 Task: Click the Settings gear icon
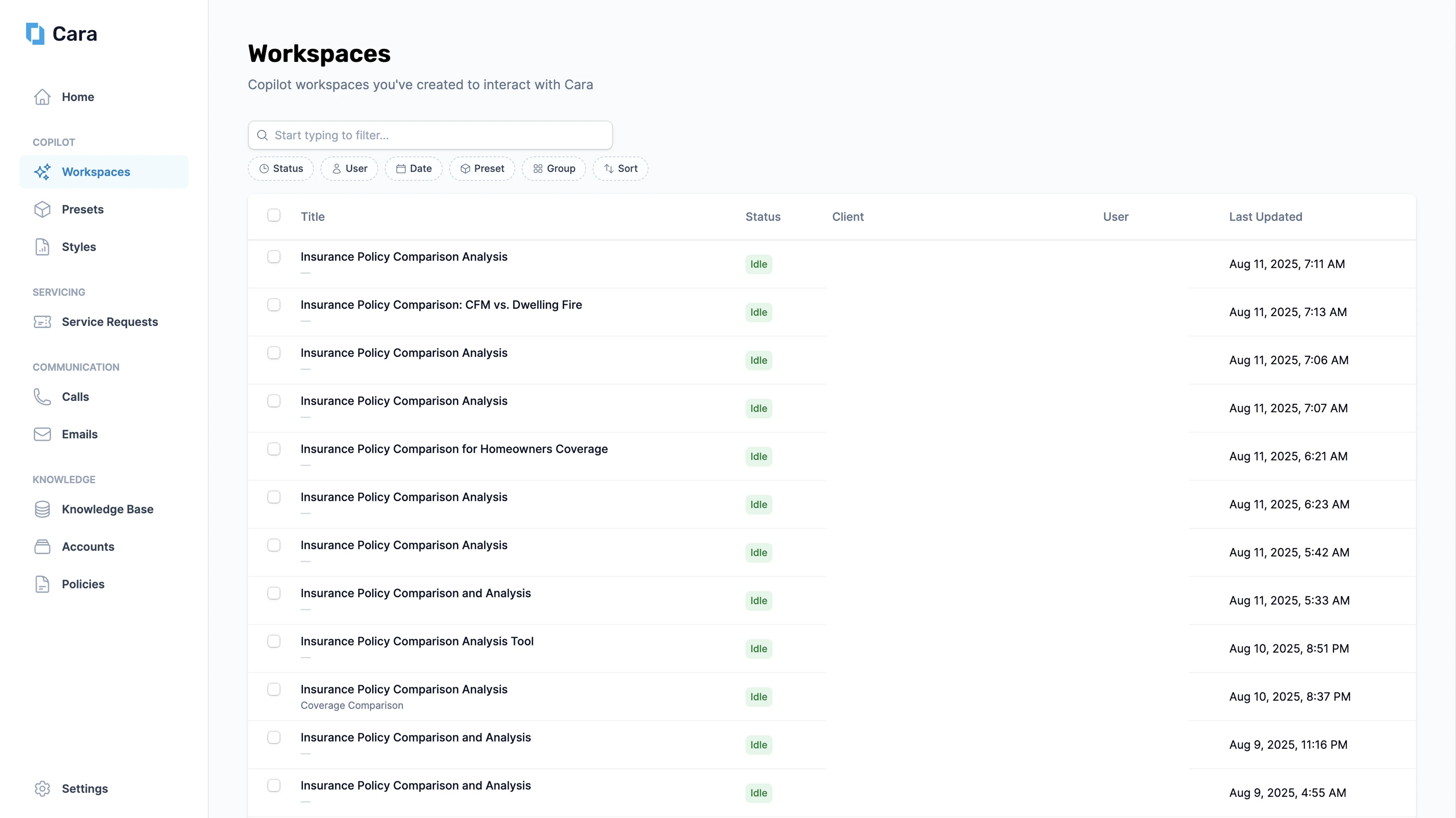click(42, 789)
